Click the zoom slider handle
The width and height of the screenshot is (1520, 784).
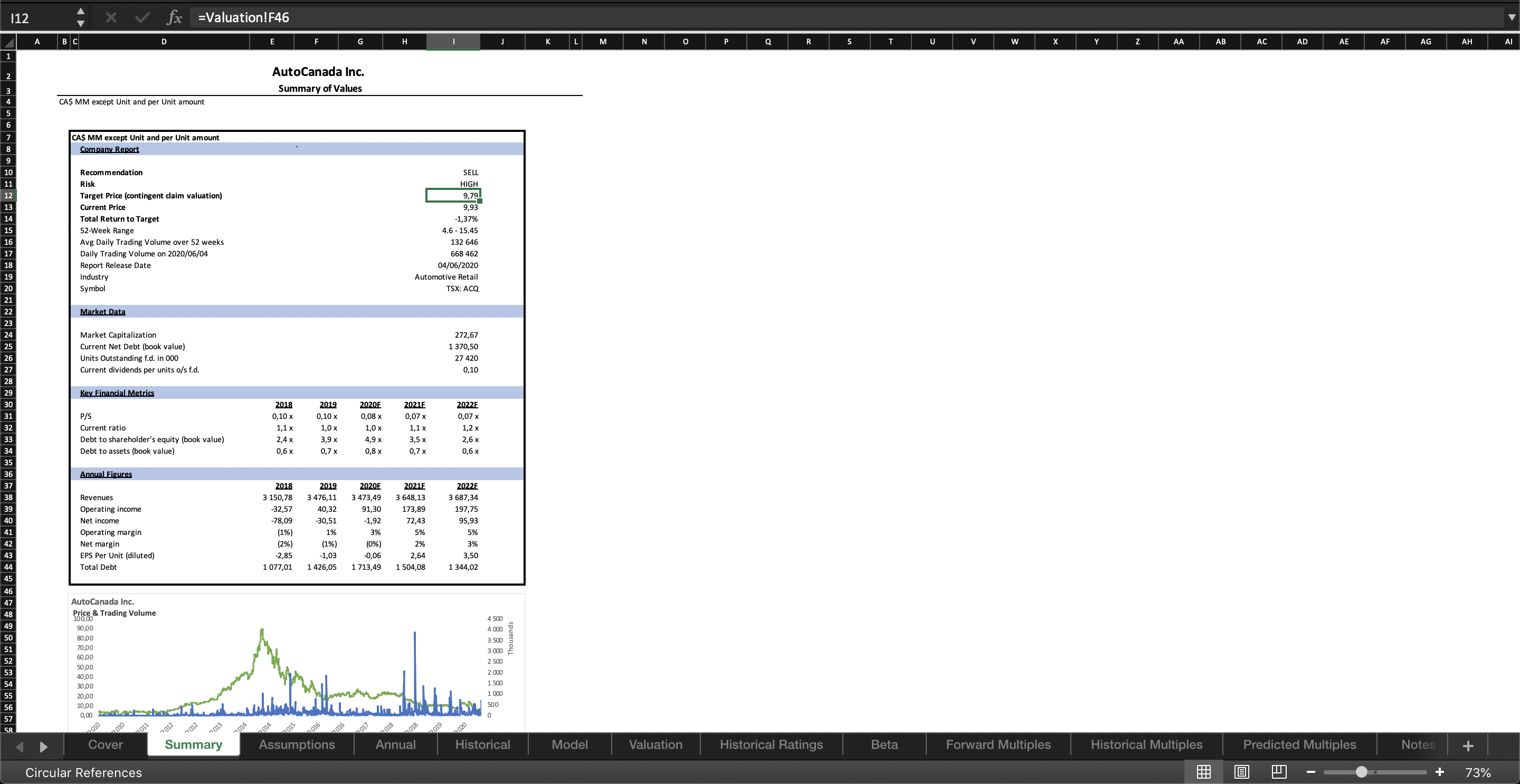point(1361,772)
